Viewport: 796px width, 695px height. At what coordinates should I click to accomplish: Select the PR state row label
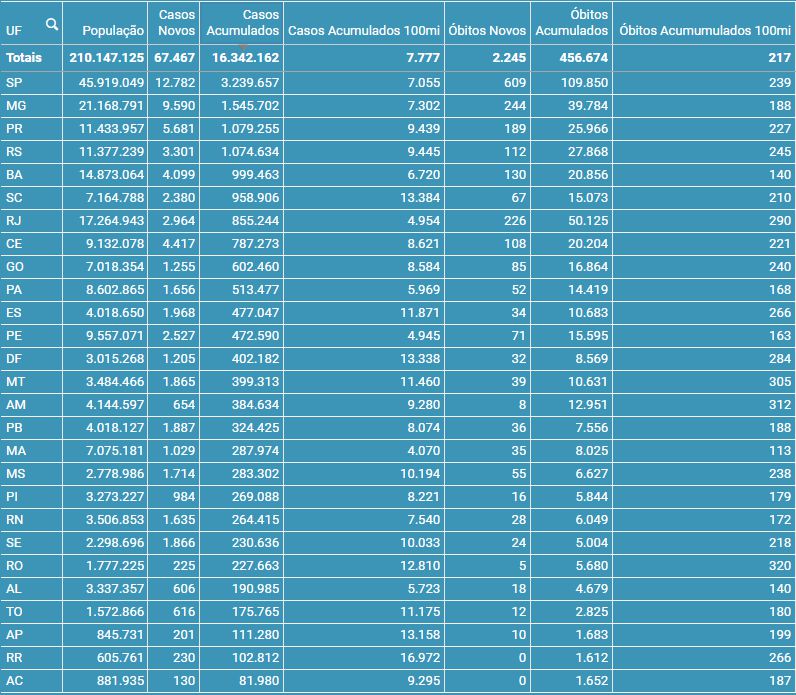tap(14, 129)
